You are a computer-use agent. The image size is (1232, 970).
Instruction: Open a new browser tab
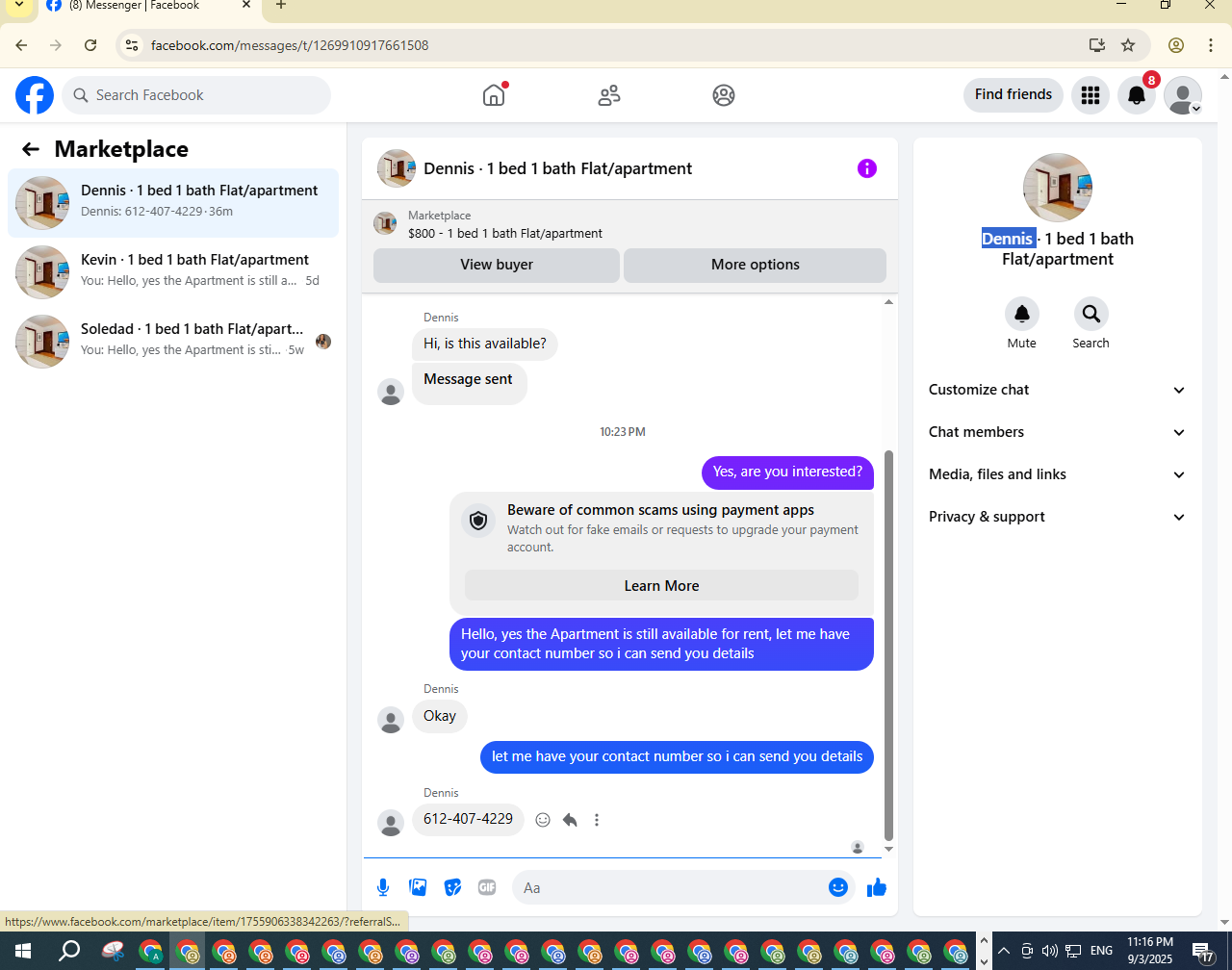pos(281,6)
